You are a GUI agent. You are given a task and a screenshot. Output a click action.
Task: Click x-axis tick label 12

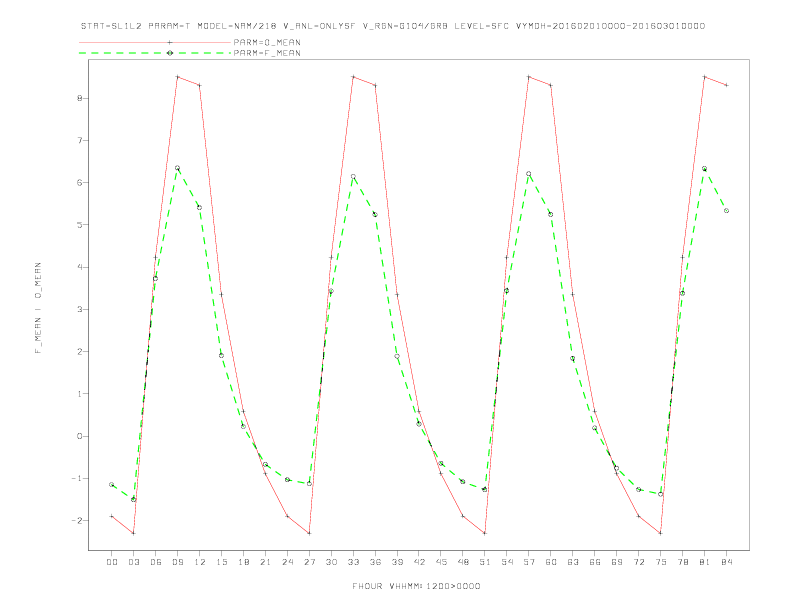[200, 562]
